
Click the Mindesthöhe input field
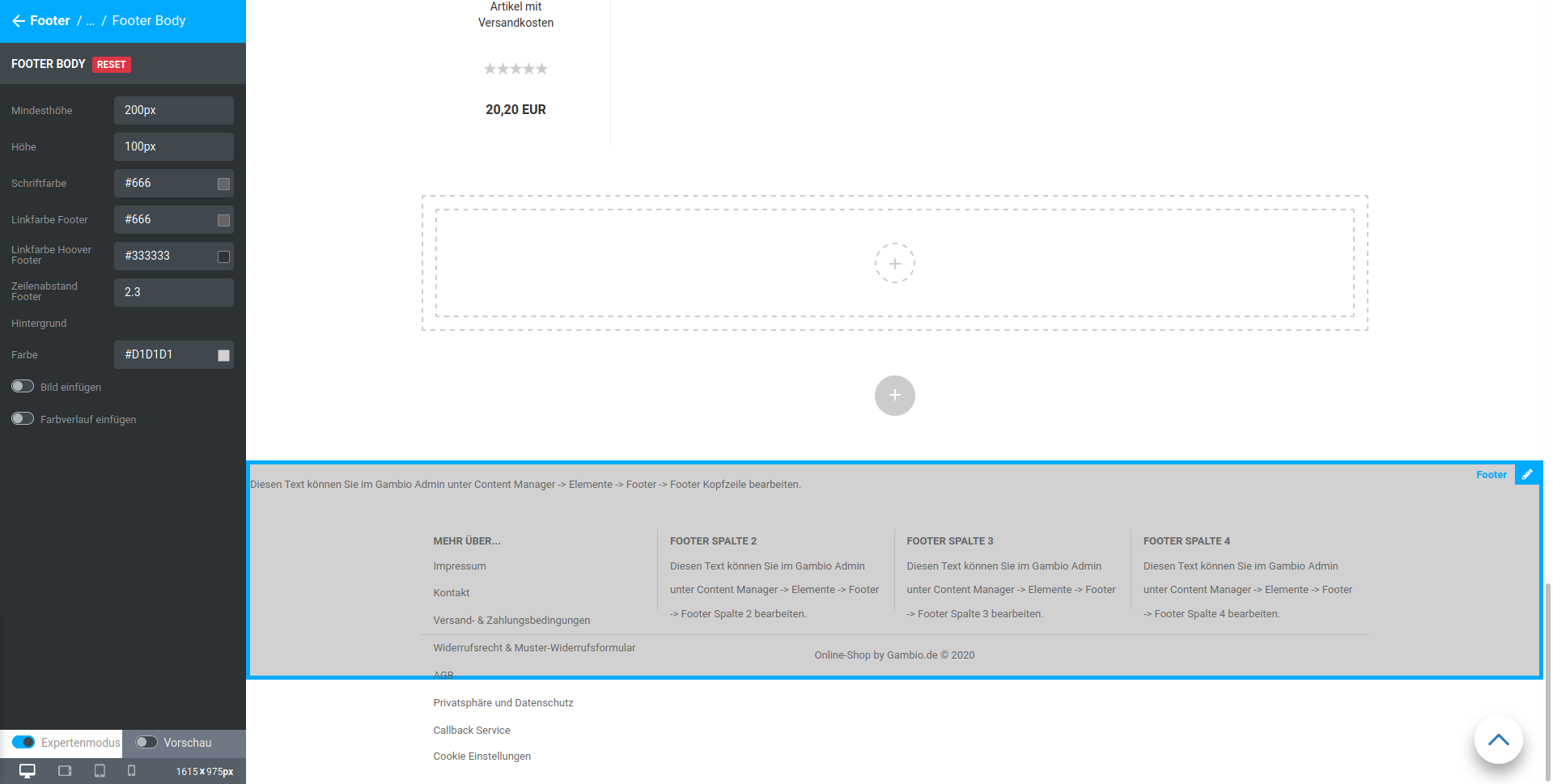click(173, 110)
